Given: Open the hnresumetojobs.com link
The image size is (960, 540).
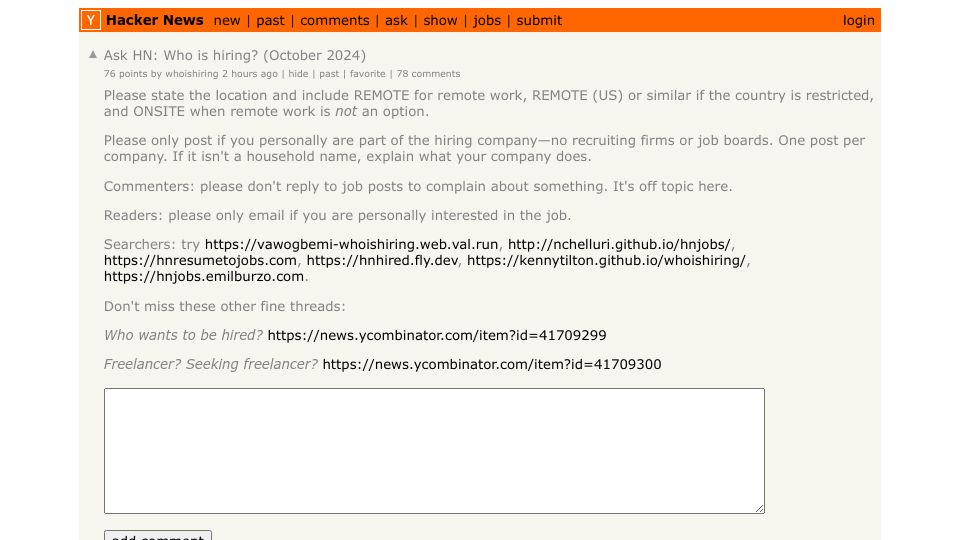Looking at the screenshot, I should tap(200, 260).
